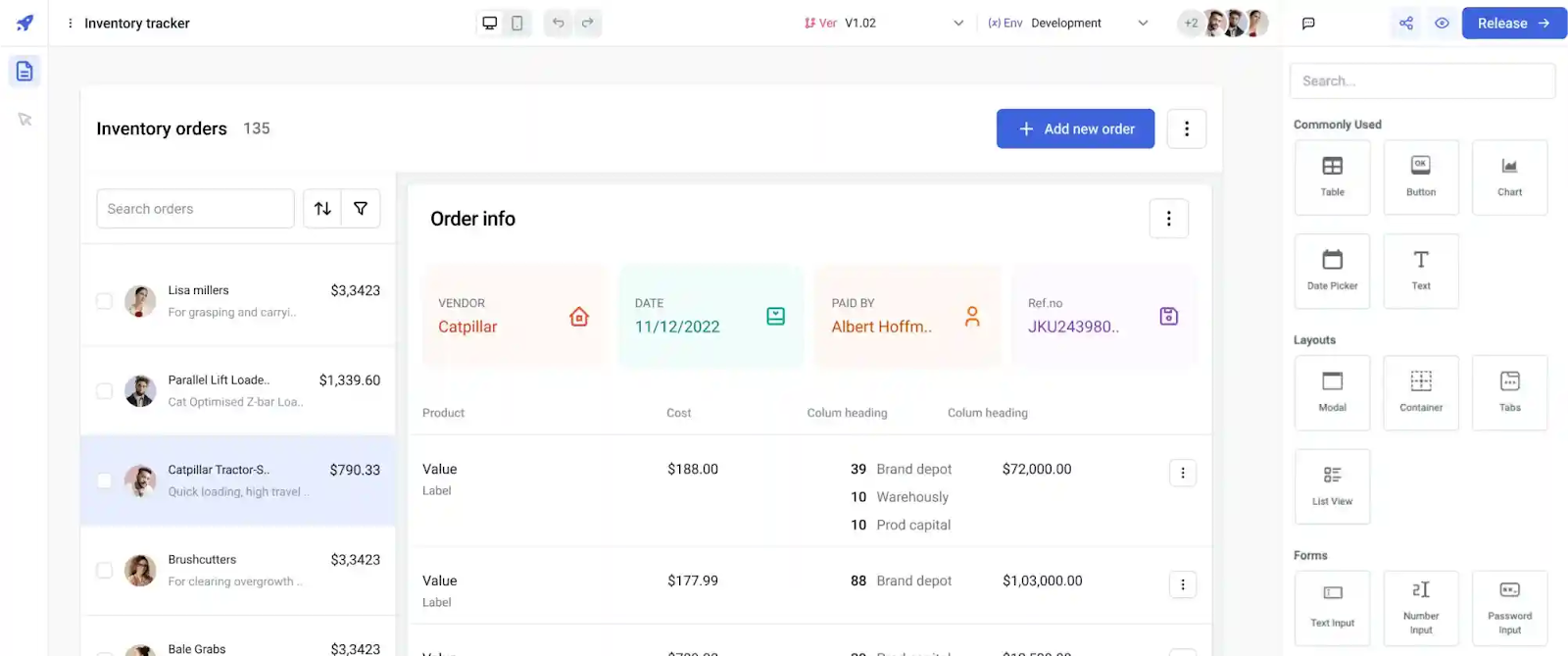Click the sort orders arrows icon
The image size is (1568, 656).
322,208
